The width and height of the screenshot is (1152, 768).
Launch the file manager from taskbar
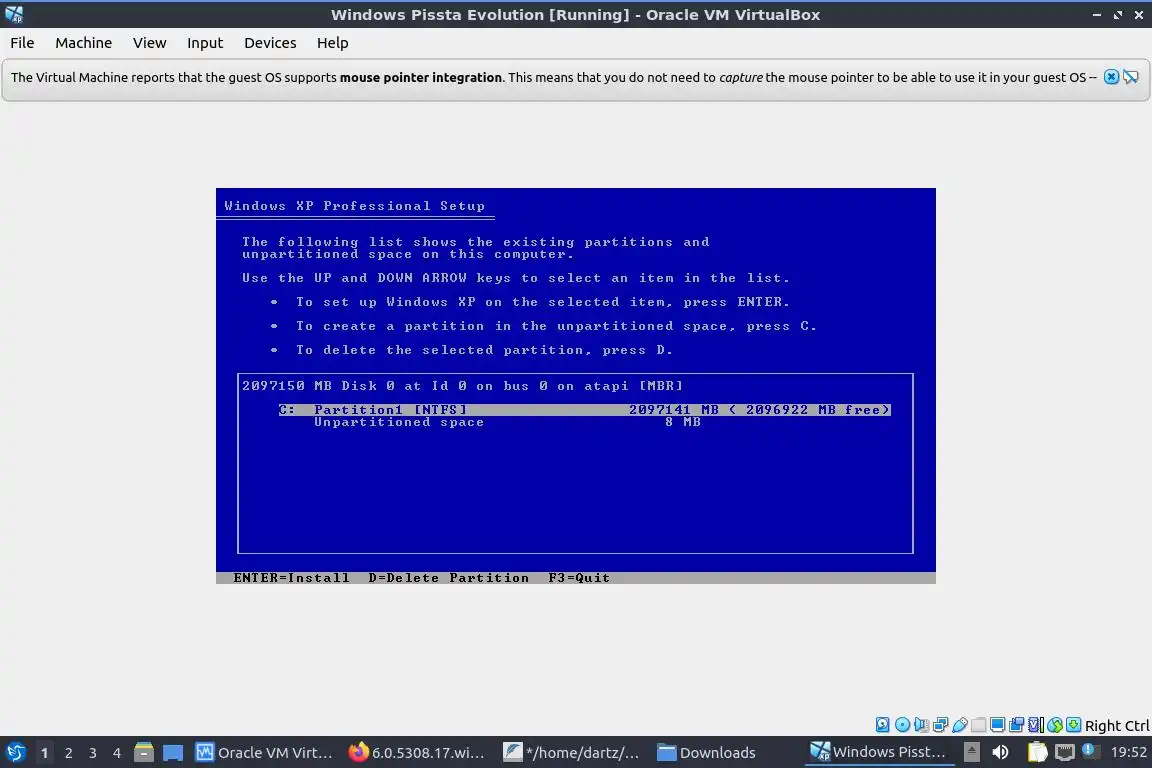[144, 752]
